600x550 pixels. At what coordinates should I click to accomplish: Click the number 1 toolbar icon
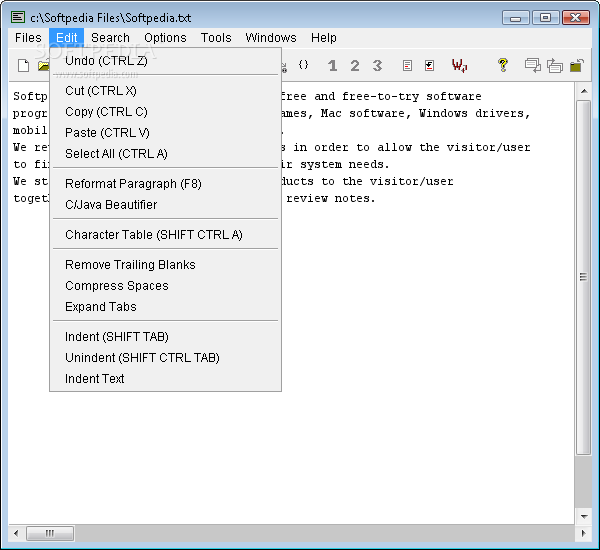tap(333, 65)
